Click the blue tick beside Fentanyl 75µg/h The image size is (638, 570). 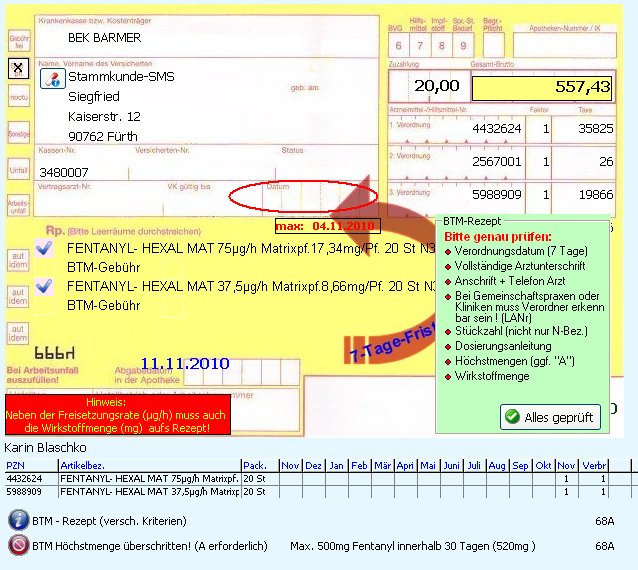click(43, 249)
